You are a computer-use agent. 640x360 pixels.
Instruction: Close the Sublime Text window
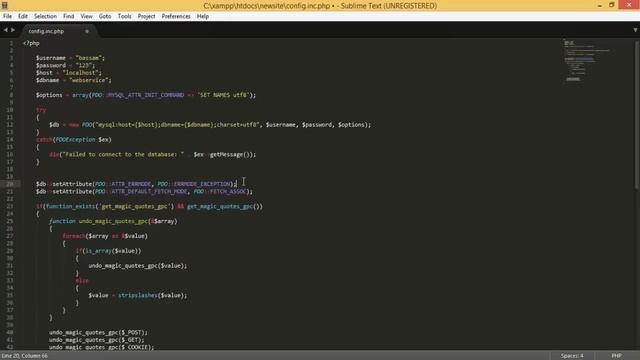(x=629, y=5)
